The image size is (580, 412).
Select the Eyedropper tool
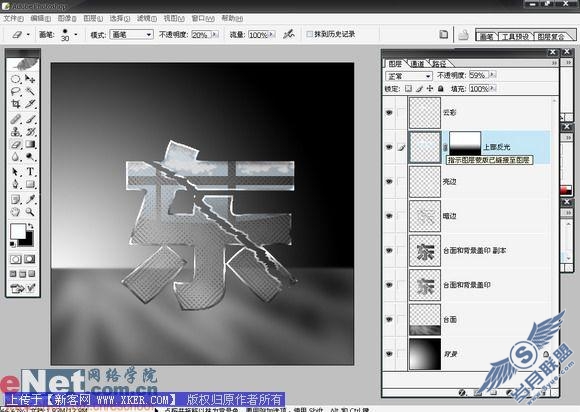[x=30, y=200]
